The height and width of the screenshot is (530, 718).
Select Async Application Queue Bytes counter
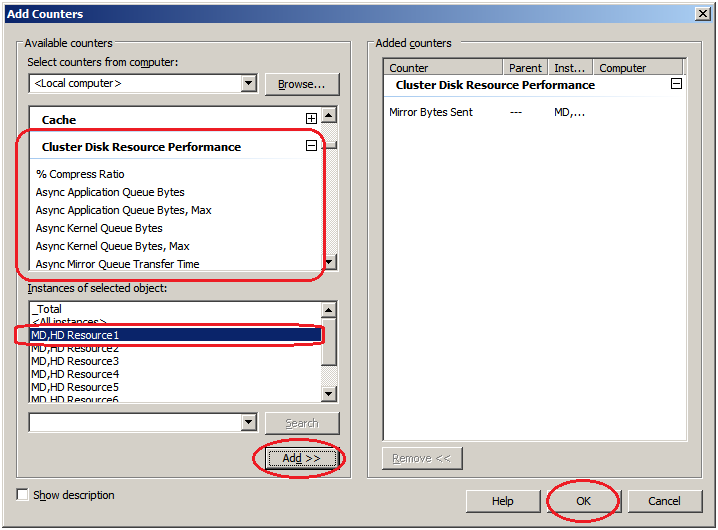click(x=110, y=192)
